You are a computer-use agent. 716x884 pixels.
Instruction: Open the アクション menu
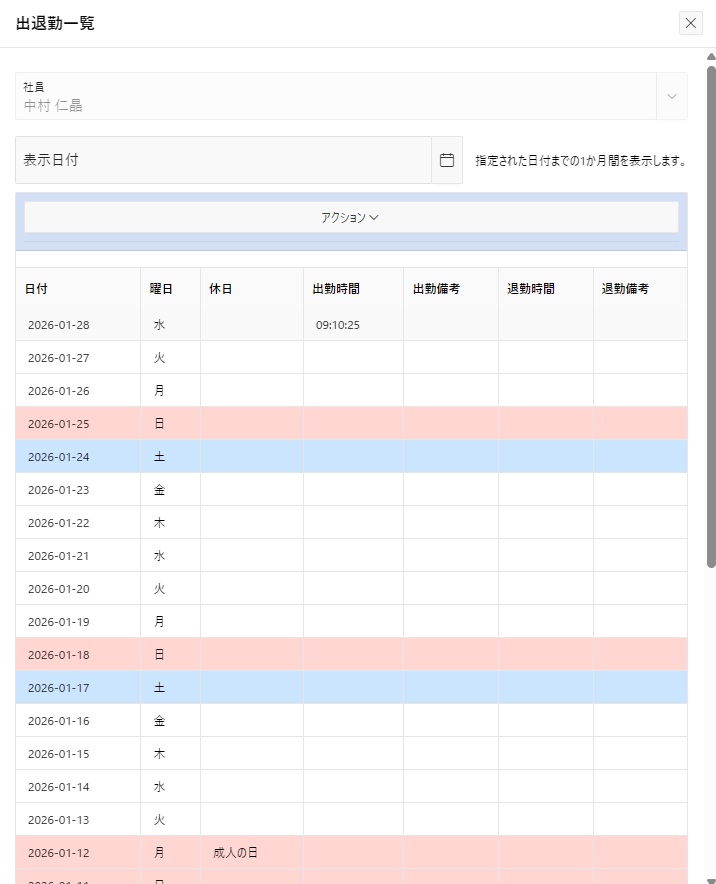[350, 217]
